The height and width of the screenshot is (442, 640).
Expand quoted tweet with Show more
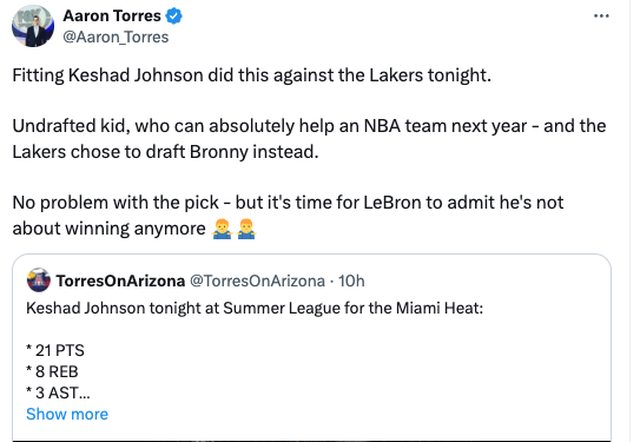coord(66,414)
